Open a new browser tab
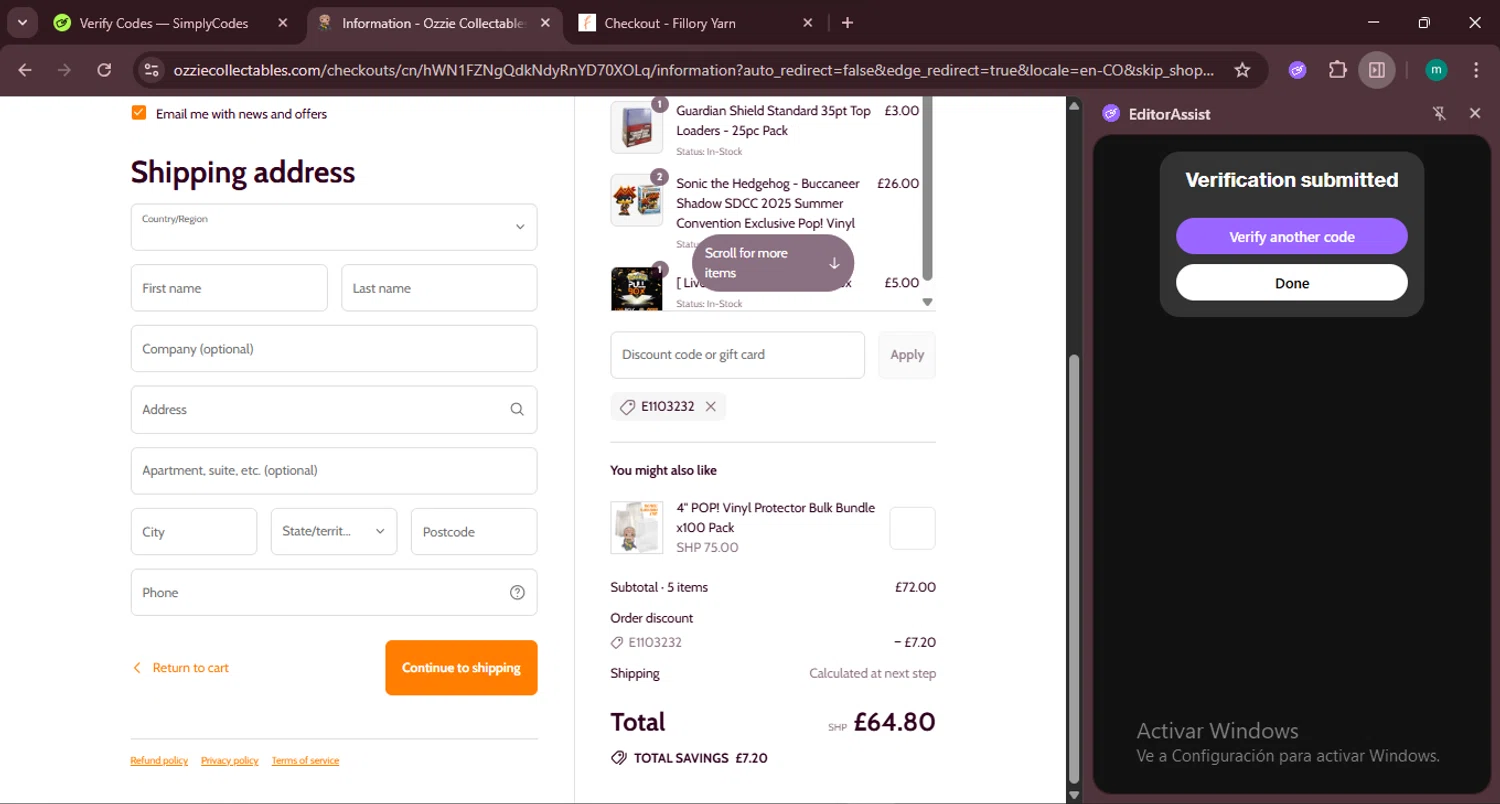 (x=847, y=23)
